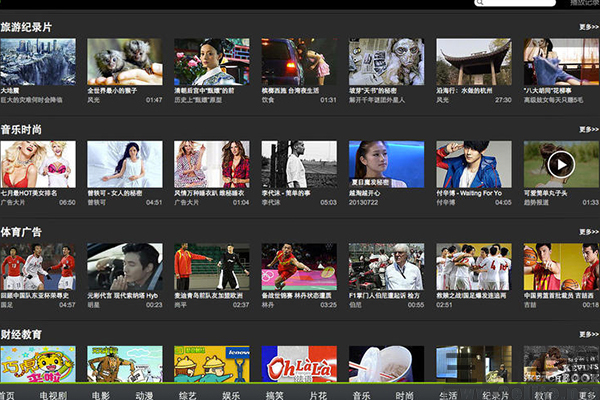This screenshot has width=600, height=400.
Task: Open the Lenovo cartoon thumbnail
Action: click(212, 364)
